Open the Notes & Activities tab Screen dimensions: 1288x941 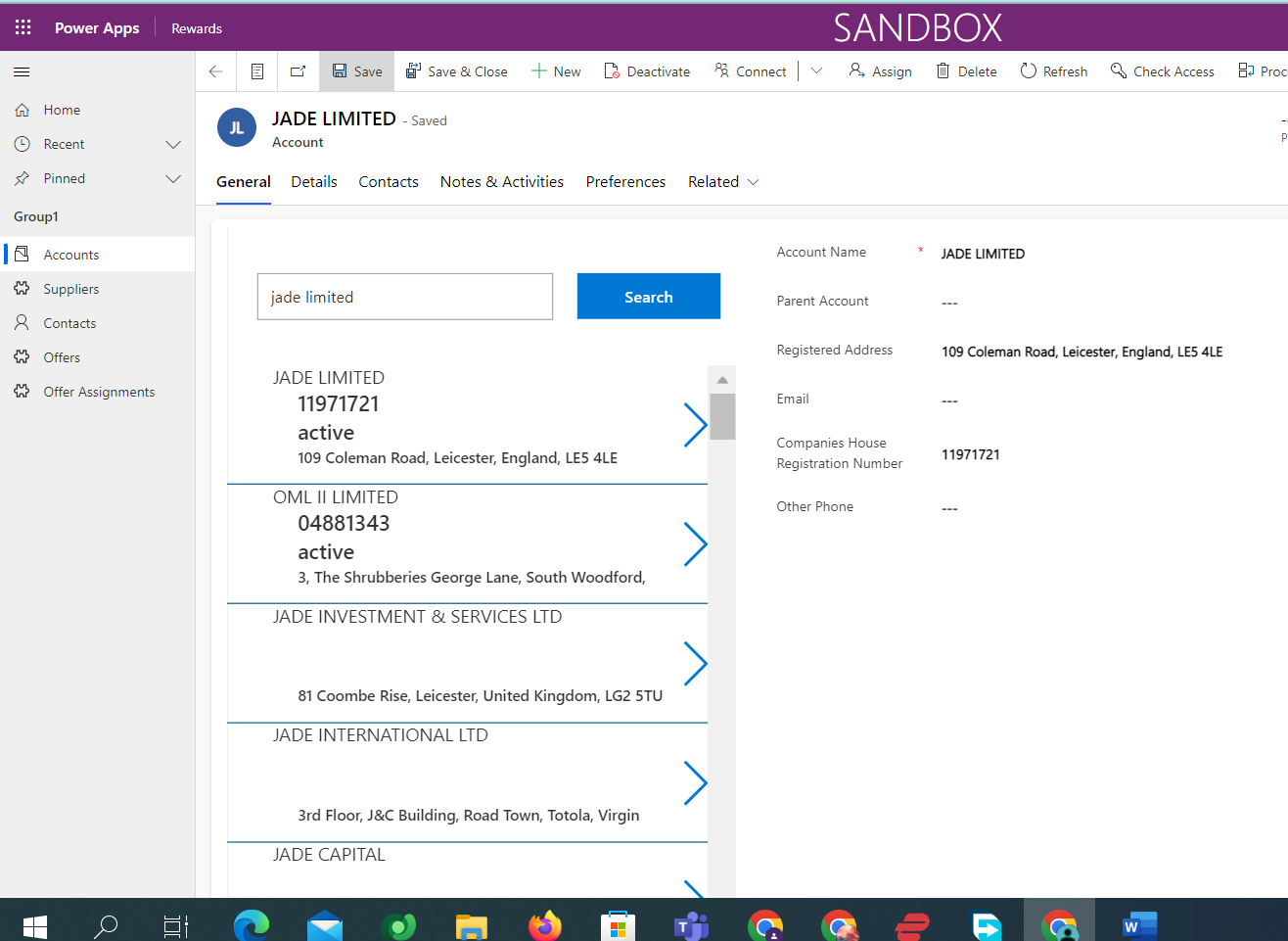(501, 181)
